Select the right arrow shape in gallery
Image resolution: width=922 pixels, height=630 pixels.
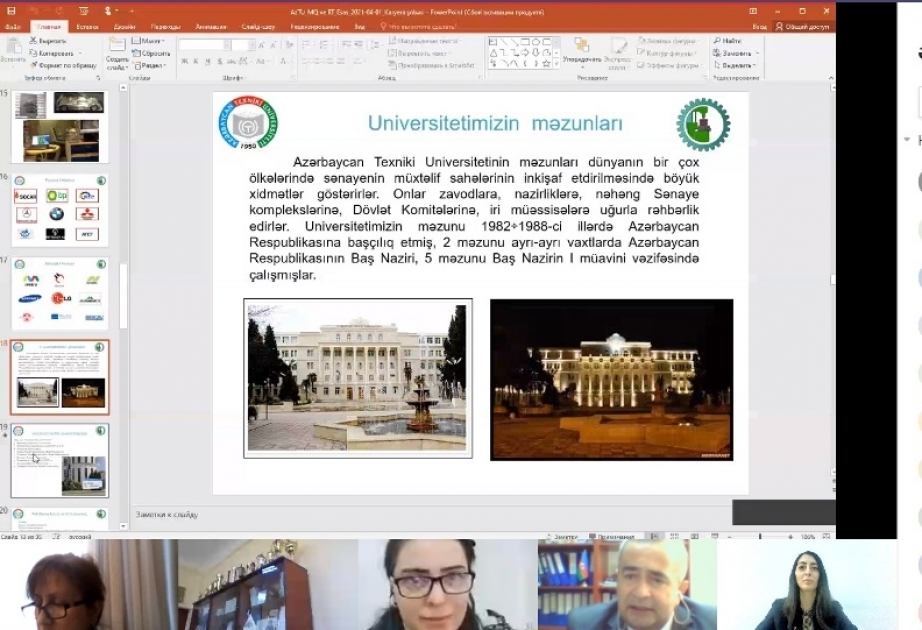526,52
